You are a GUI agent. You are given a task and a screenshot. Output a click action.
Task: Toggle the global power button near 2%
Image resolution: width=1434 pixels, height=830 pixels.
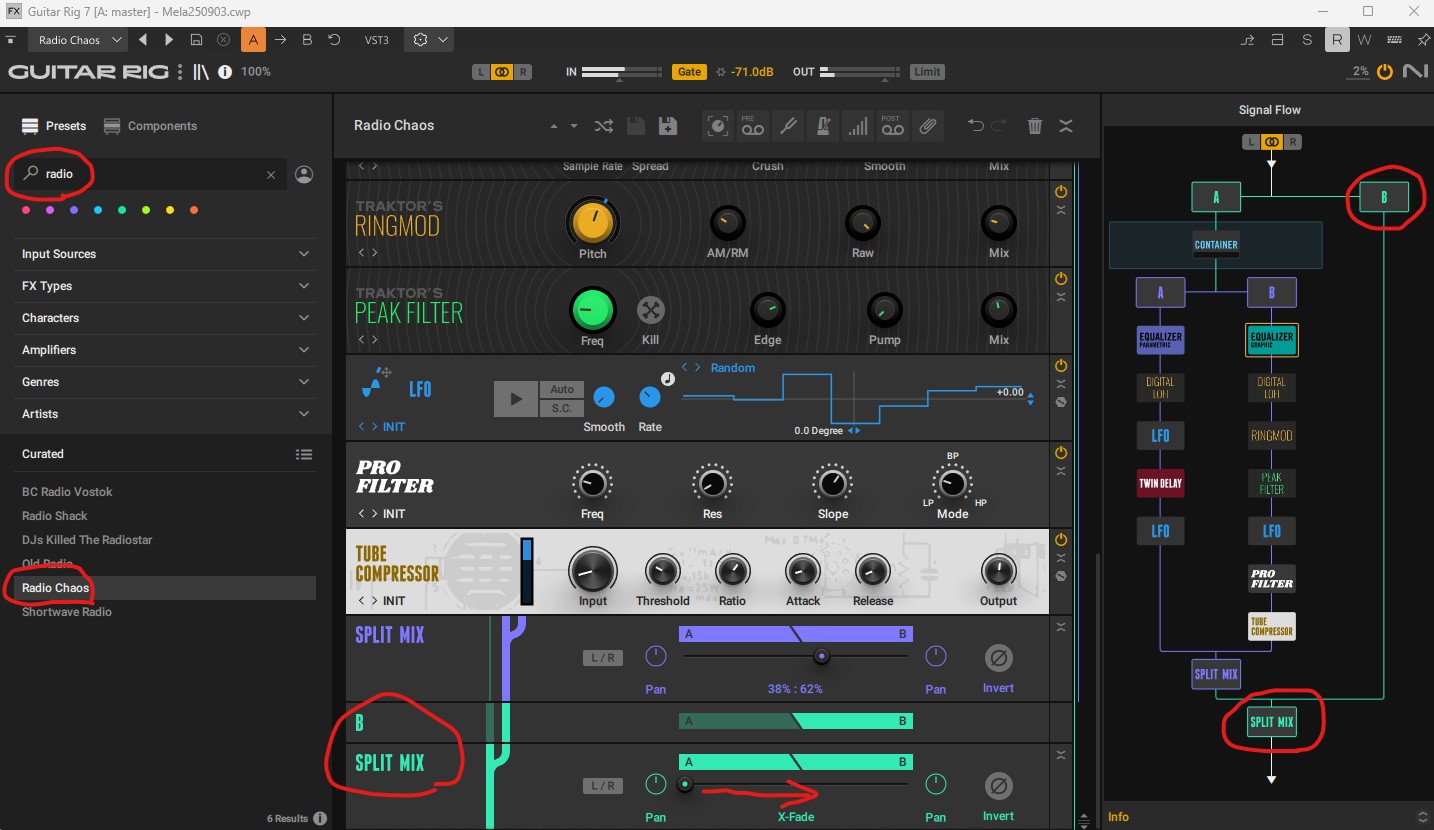(x=1385, y=72)
